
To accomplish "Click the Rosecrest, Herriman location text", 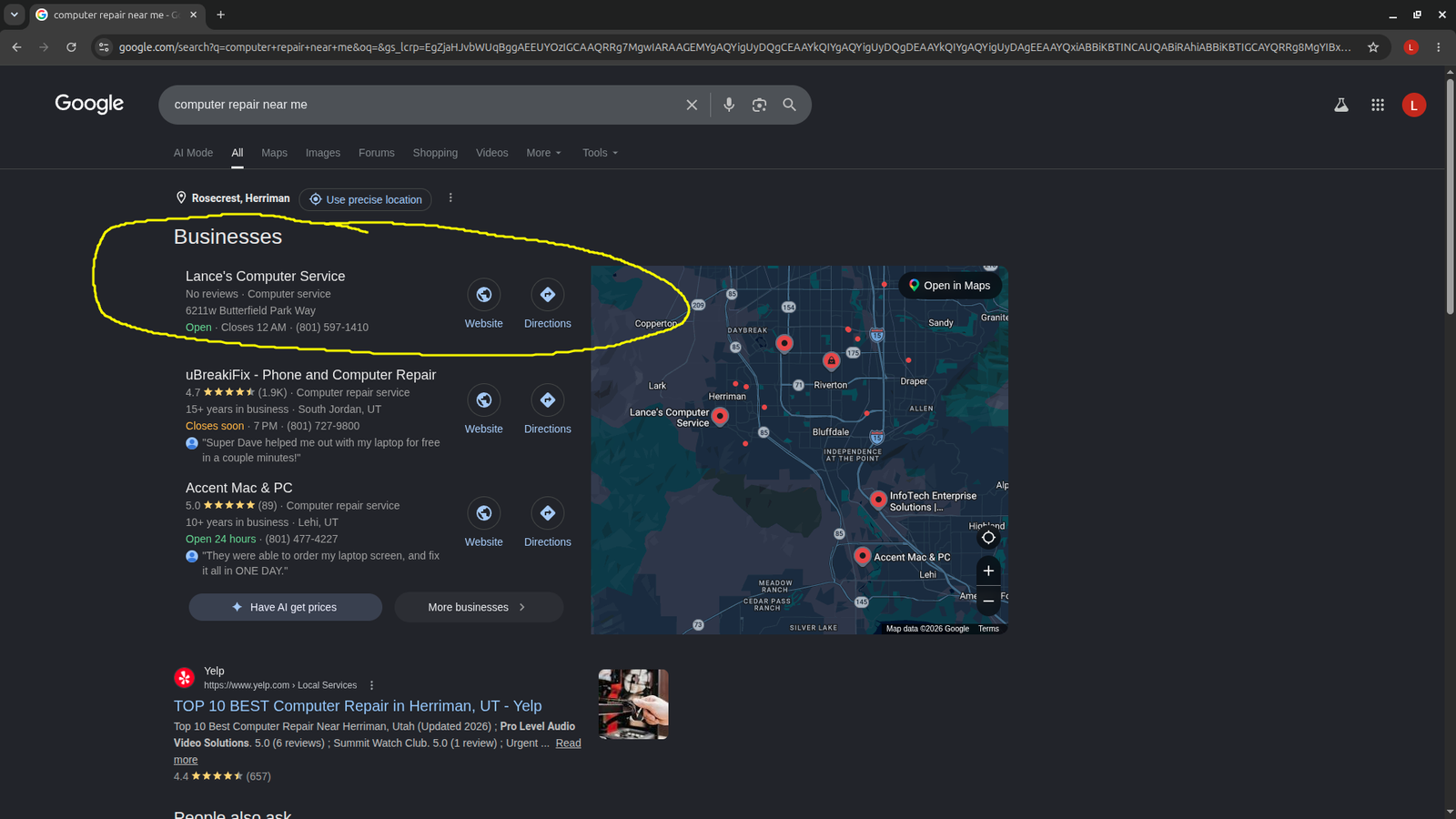I will (240, 198).
